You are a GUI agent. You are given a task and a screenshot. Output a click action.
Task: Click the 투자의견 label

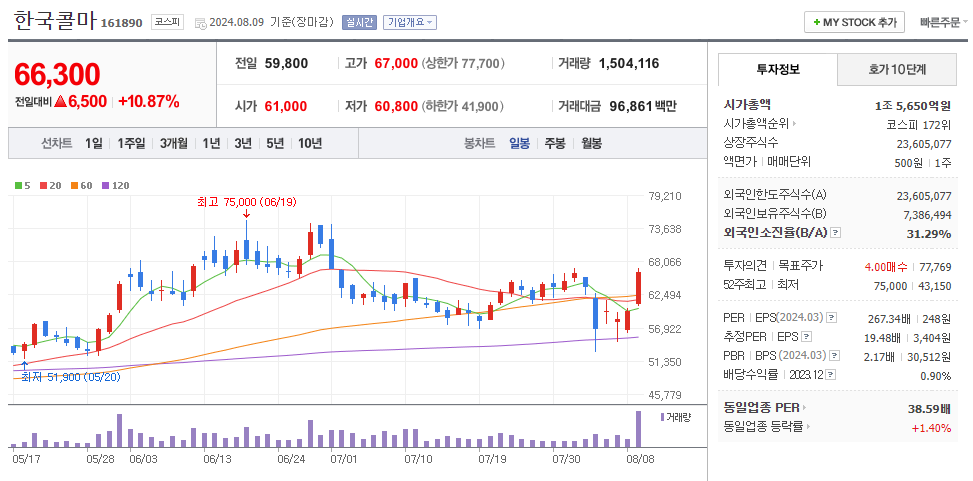tap(746, 266)
